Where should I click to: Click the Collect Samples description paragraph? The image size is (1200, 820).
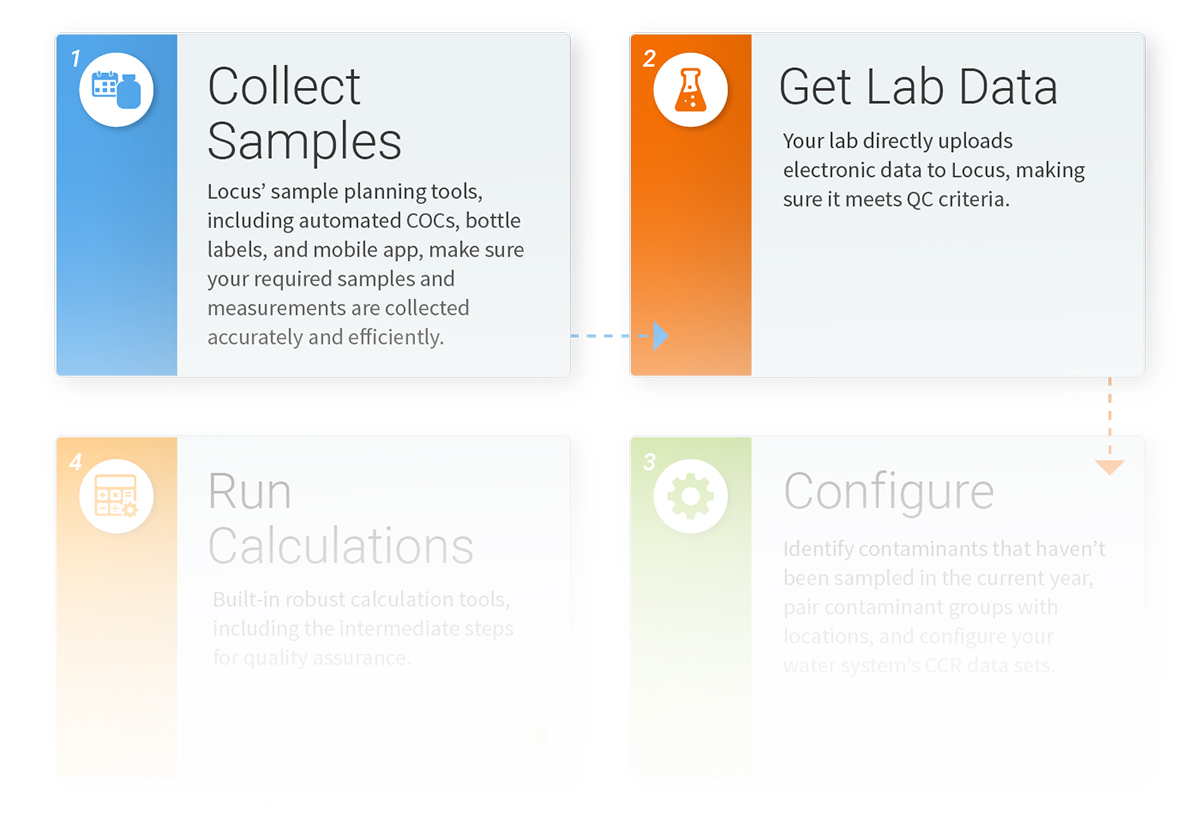(x=365, y=264)
